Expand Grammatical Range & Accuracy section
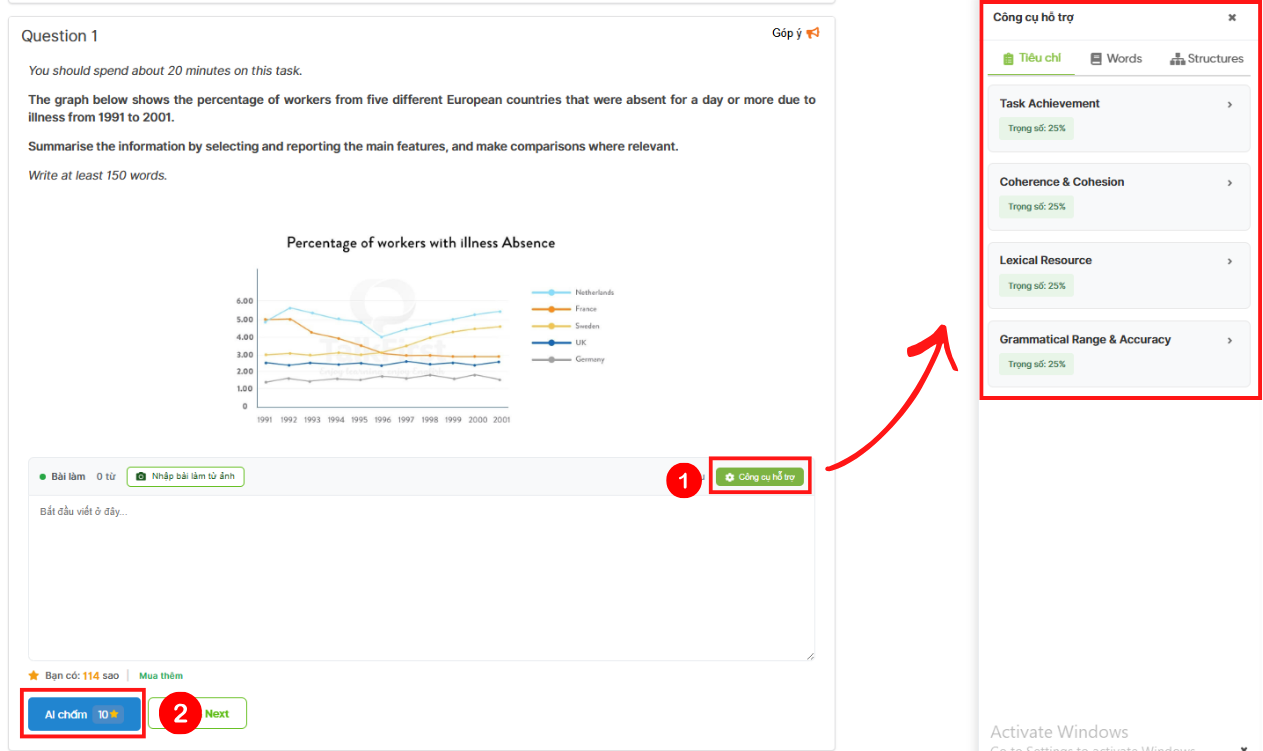Image resolution: width=1263 pixels, height=751 pixels. (x=1229, y=340)
